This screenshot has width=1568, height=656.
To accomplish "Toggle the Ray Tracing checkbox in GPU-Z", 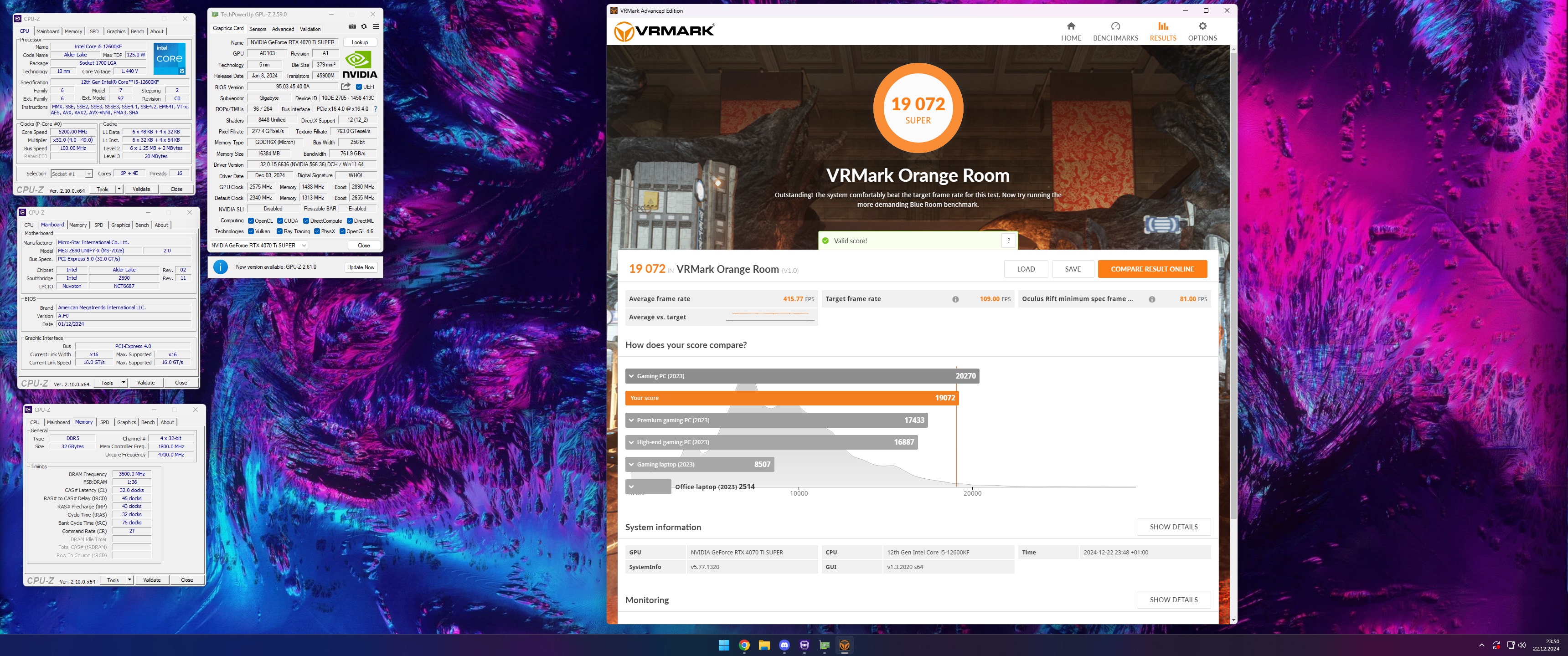I will (x=279, y=231).
